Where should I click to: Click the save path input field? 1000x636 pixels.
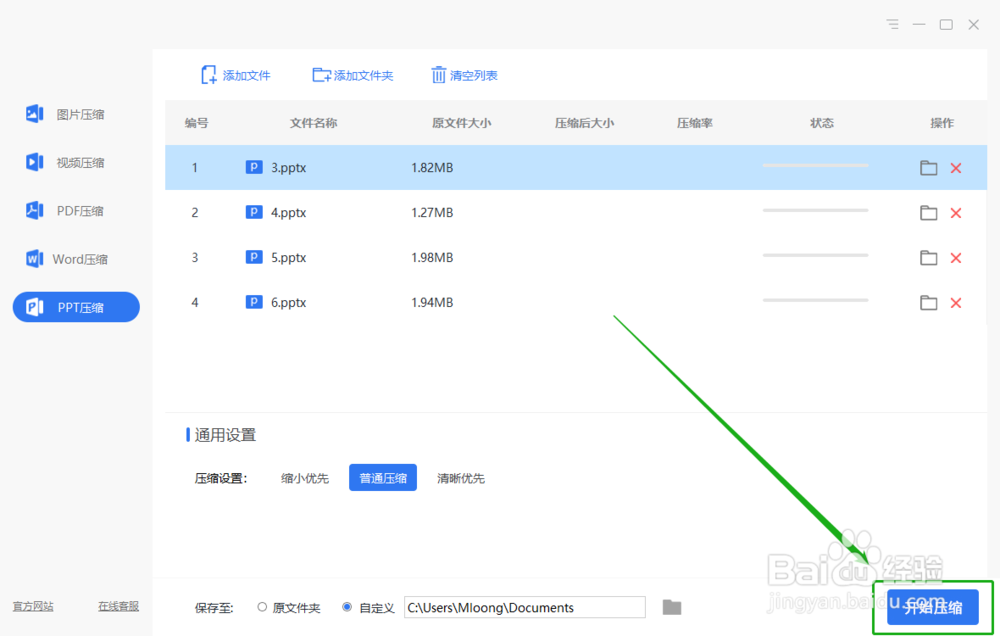(x=525, y=607)
